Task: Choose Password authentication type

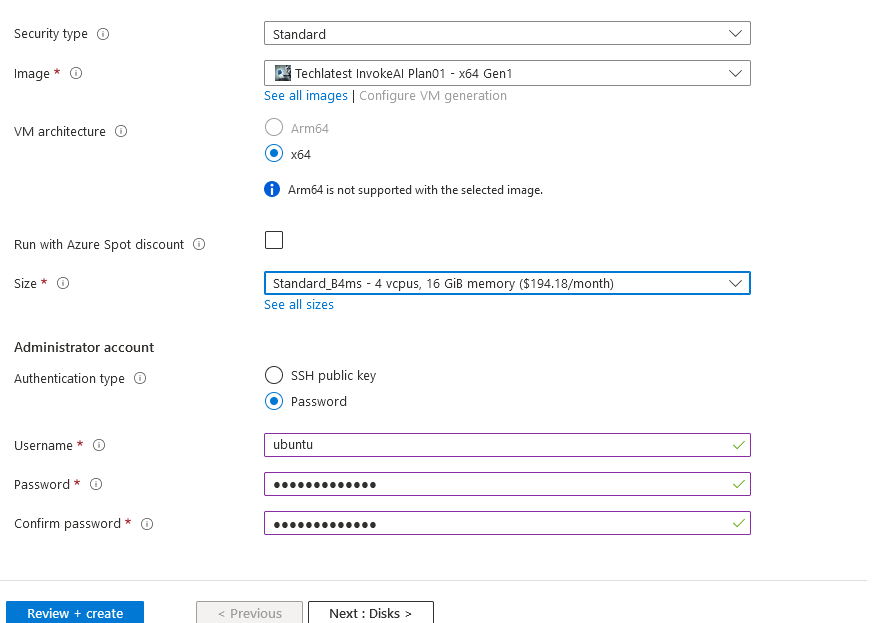Action: (x=274, y=401)
